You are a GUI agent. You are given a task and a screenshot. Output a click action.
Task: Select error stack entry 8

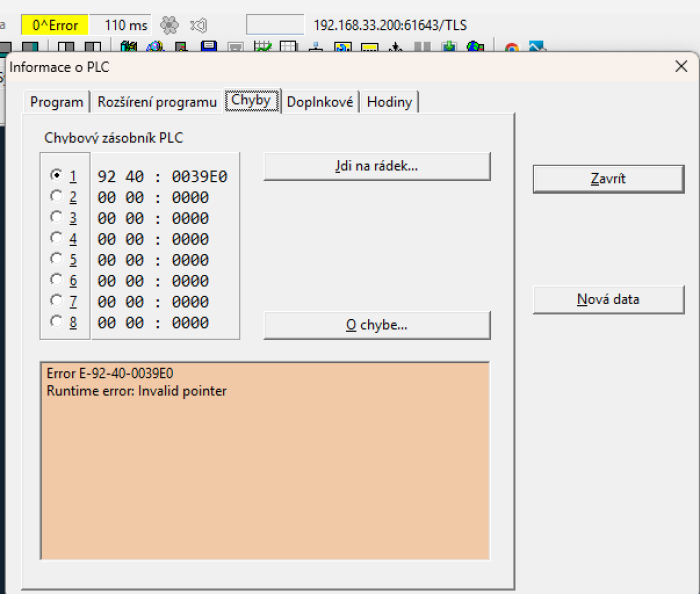click(56, 322)
